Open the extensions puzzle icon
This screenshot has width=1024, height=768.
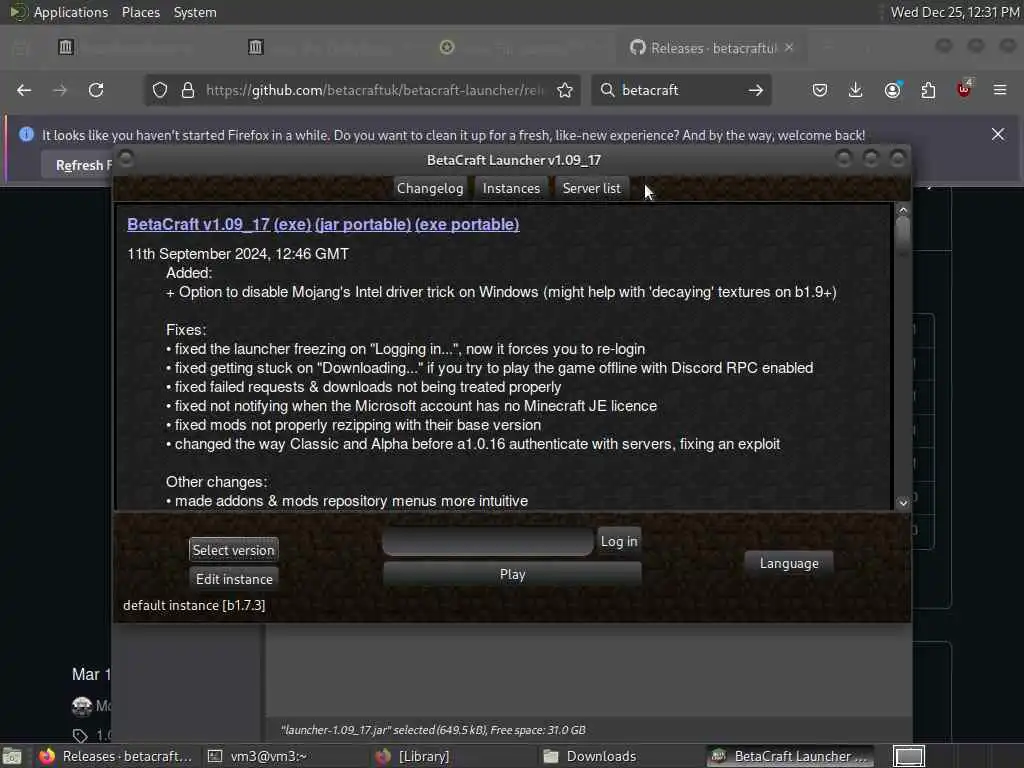[928, 90]
